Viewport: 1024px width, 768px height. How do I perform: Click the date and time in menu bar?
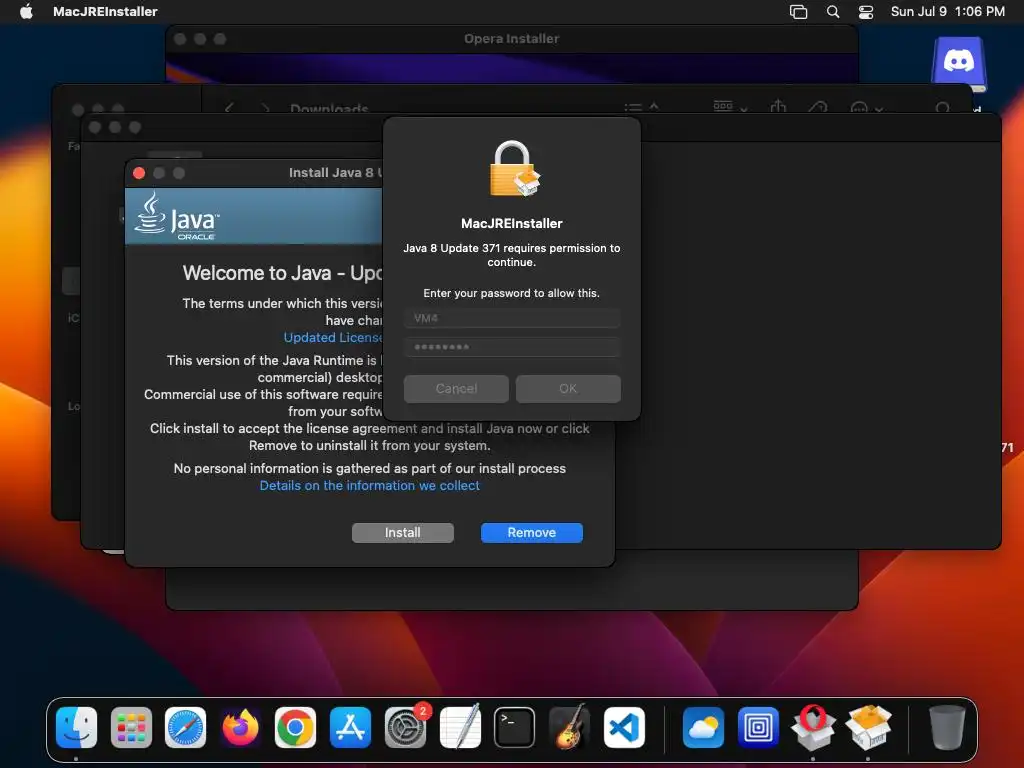948,11
